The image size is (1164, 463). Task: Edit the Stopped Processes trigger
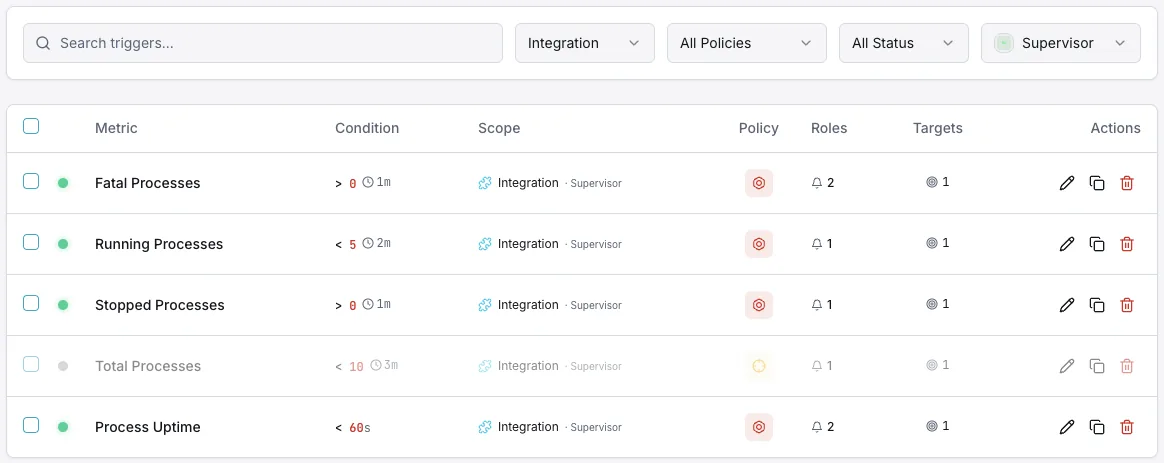tap(1067, 305)
